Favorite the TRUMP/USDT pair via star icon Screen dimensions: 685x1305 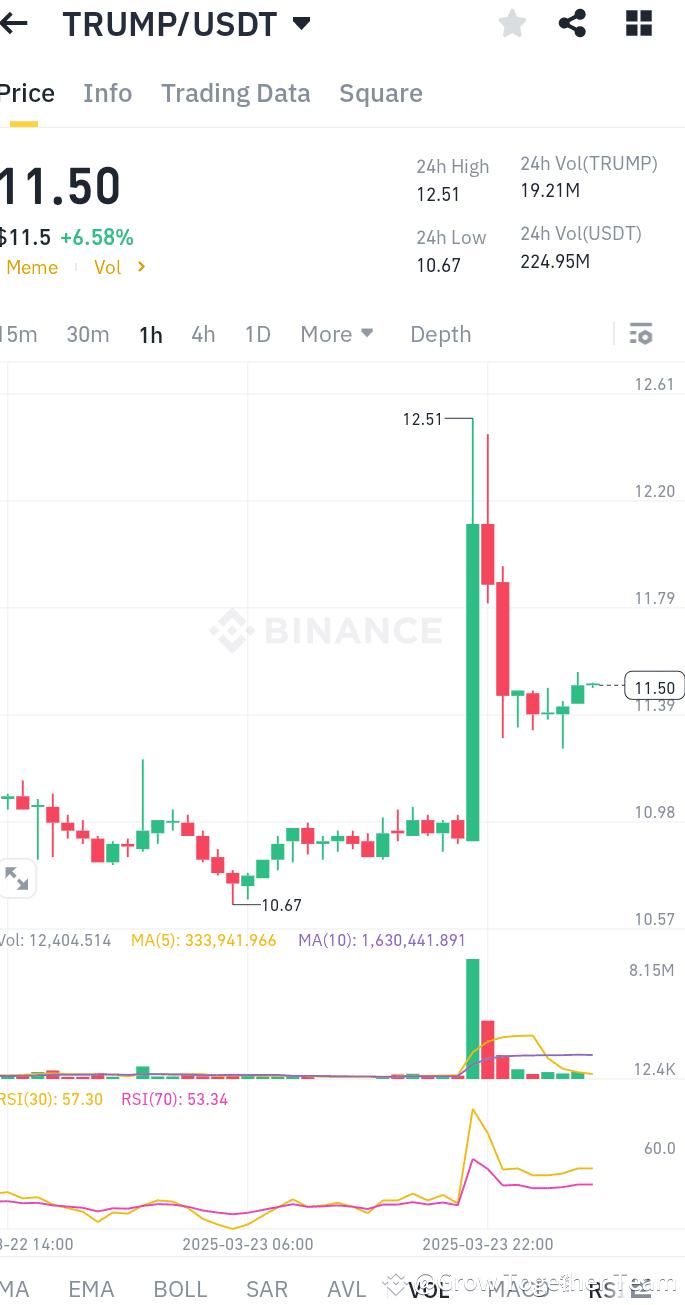511,23
